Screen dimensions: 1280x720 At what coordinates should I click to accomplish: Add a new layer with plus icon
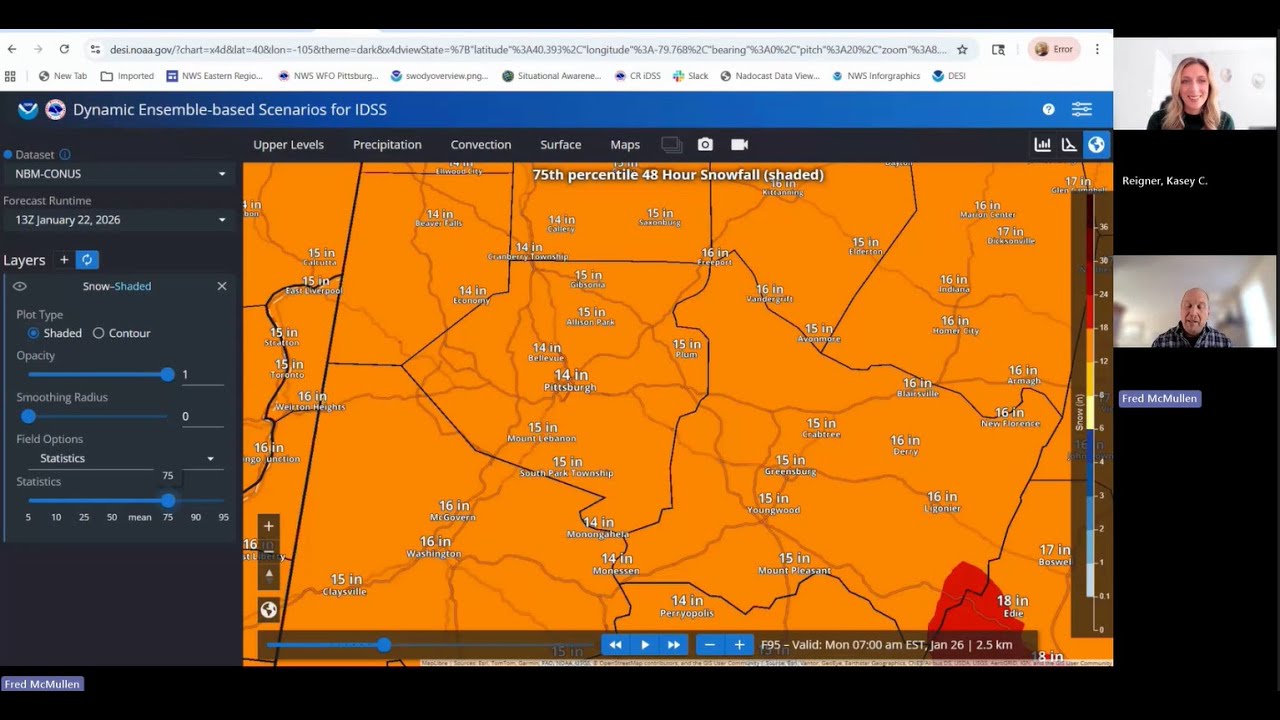[x=64, y=260]
